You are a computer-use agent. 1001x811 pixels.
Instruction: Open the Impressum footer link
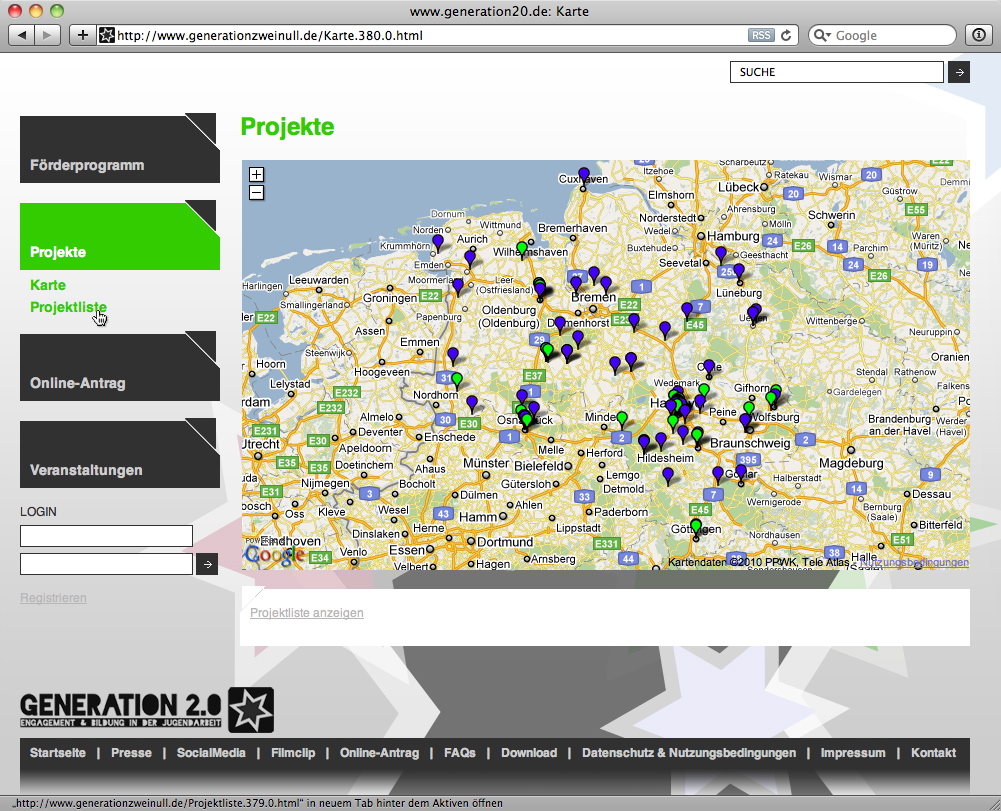[852, 753]
